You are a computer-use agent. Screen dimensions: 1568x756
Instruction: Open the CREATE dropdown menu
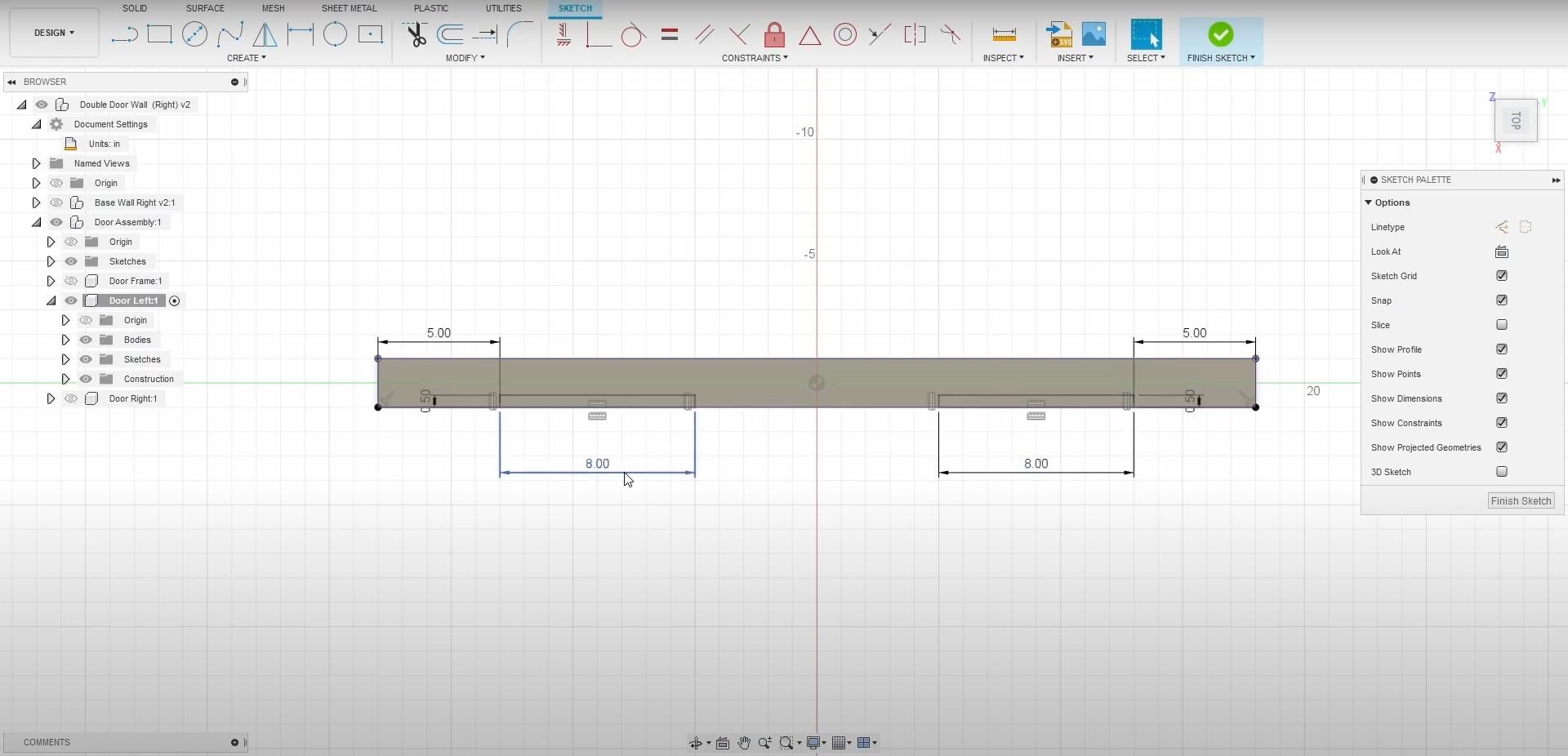[x=247, y=58]
